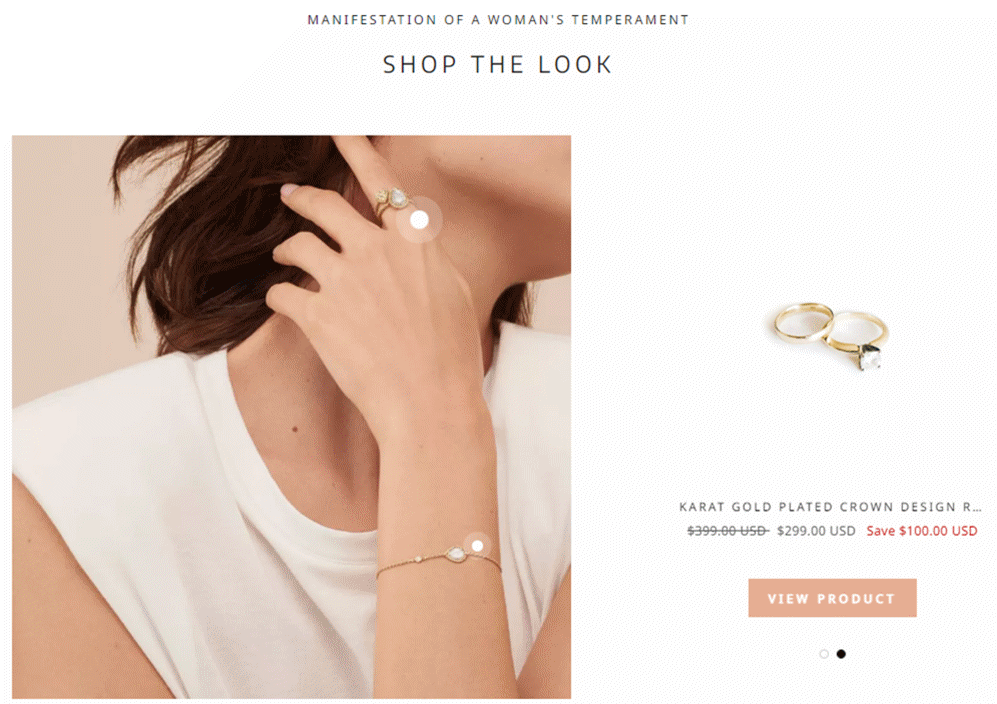Click the gold rings product image

pyautogui.click(x=831, y=336)
